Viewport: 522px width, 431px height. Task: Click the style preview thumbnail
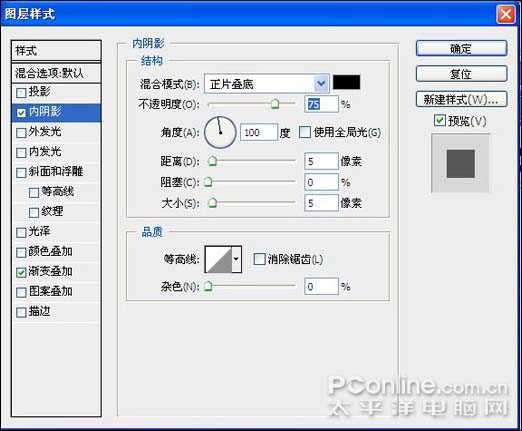460,163
